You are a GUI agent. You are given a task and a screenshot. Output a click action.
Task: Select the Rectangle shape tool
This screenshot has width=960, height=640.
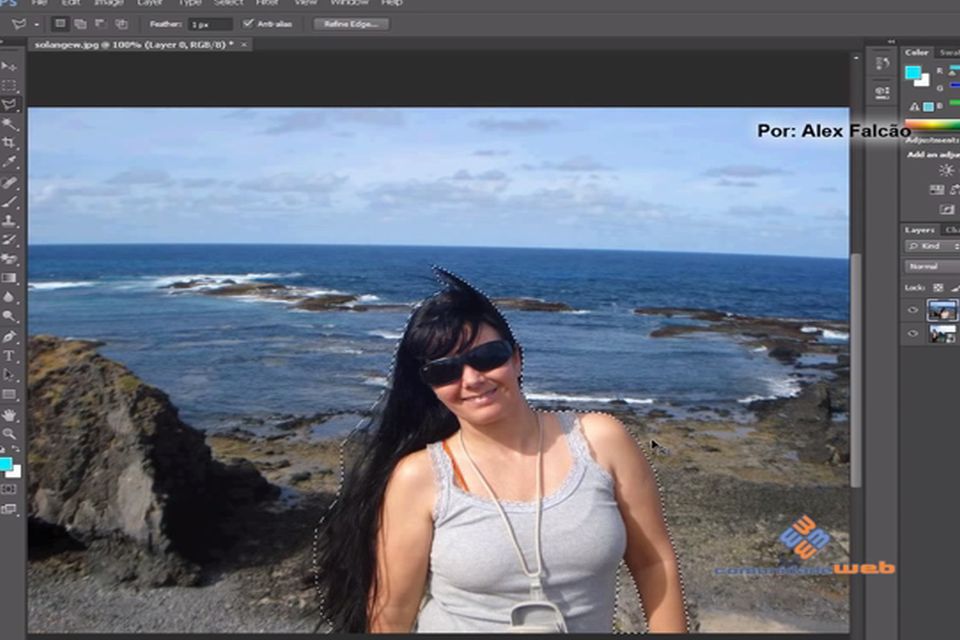click(9, 394)
